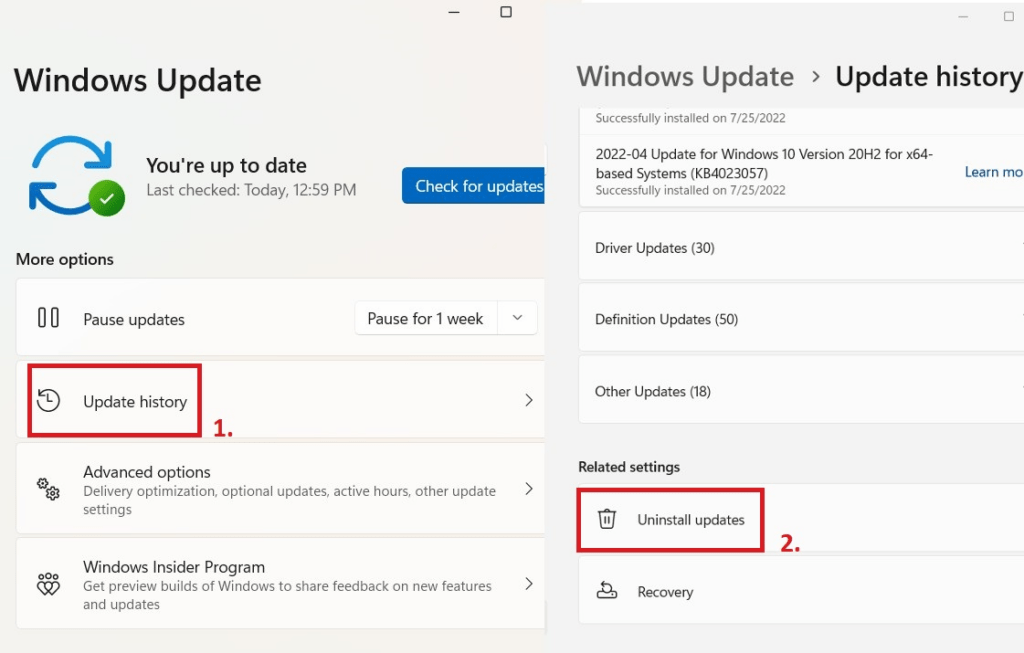
Task: Open the Pause for 1 week dropdown
Action: tap(518, 318)
